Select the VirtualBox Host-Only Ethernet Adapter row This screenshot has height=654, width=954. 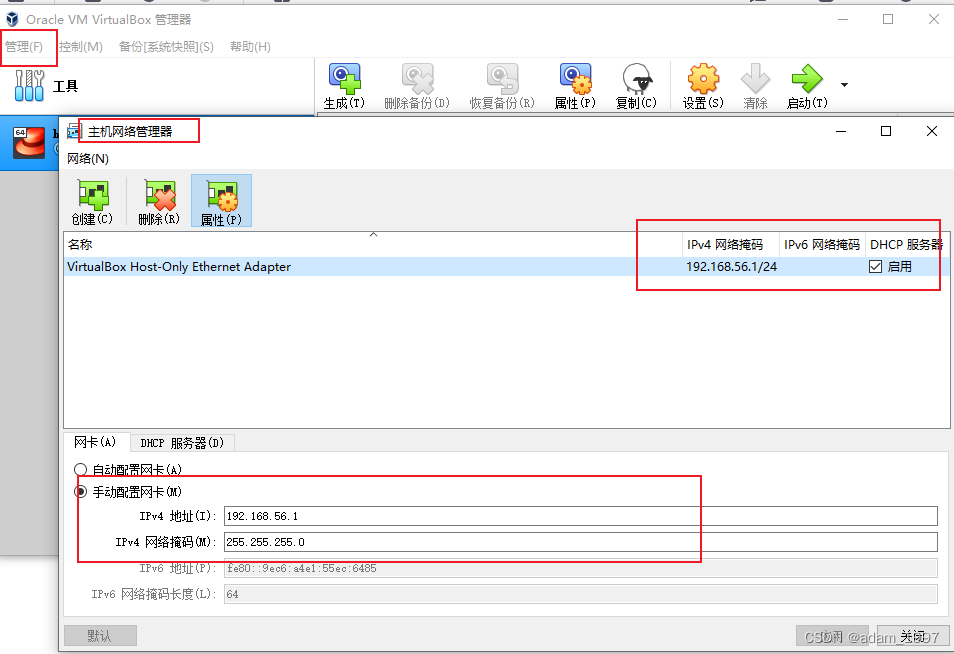300,266
